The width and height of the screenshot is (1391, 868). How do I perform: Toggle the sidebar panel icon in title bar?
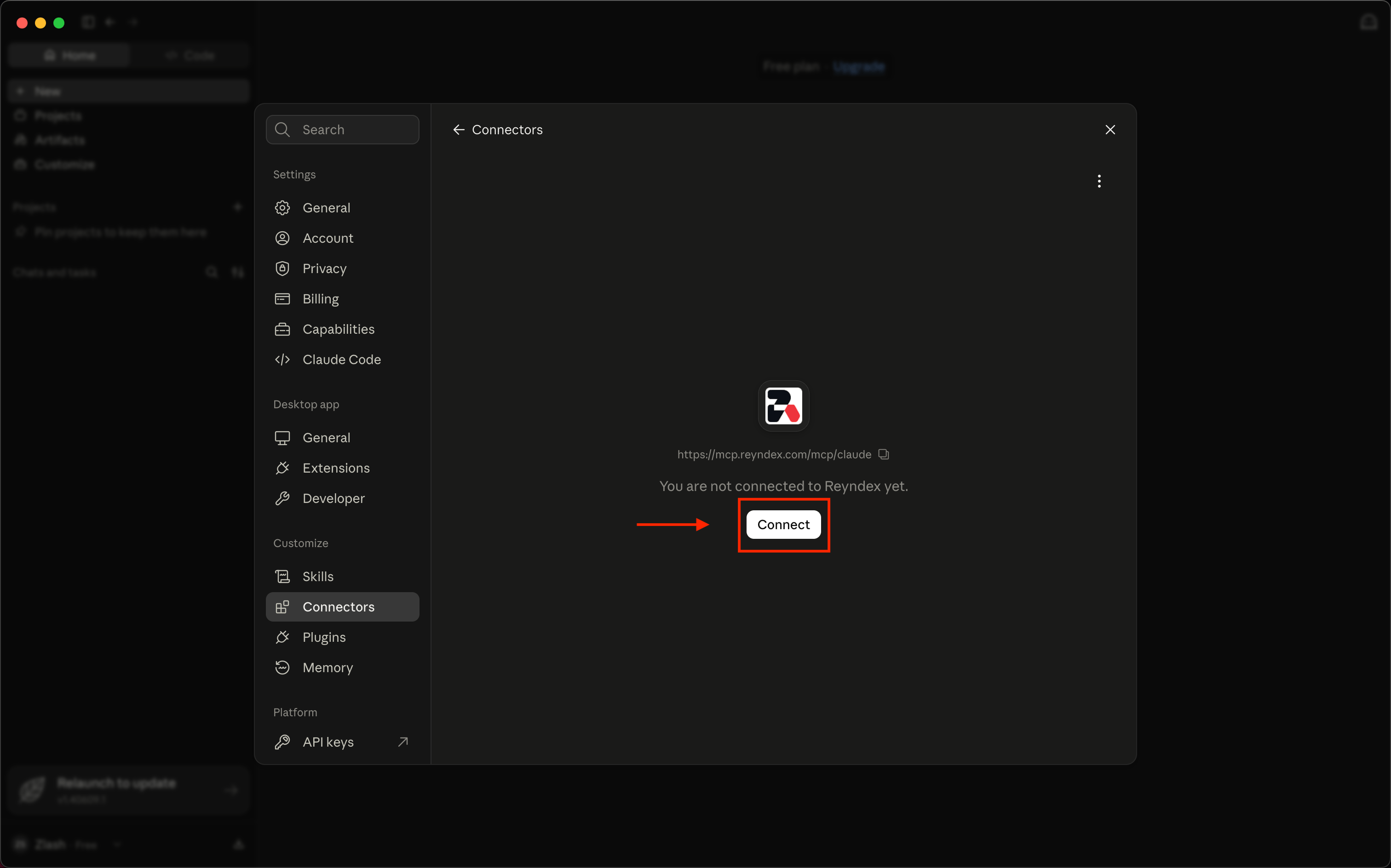click(x=88, y=23)
